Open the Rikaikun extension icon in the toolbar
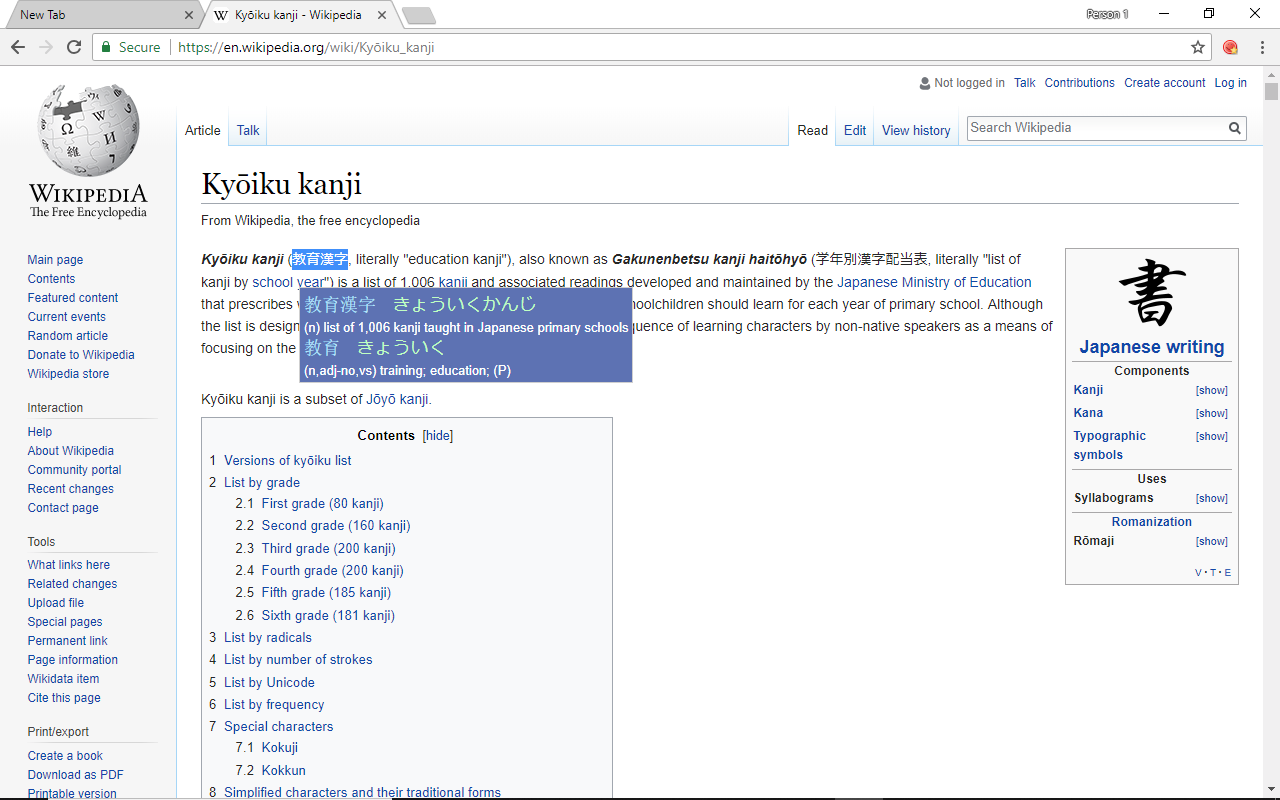Viewport: 1280px width, 800px height. (1230, 47)
